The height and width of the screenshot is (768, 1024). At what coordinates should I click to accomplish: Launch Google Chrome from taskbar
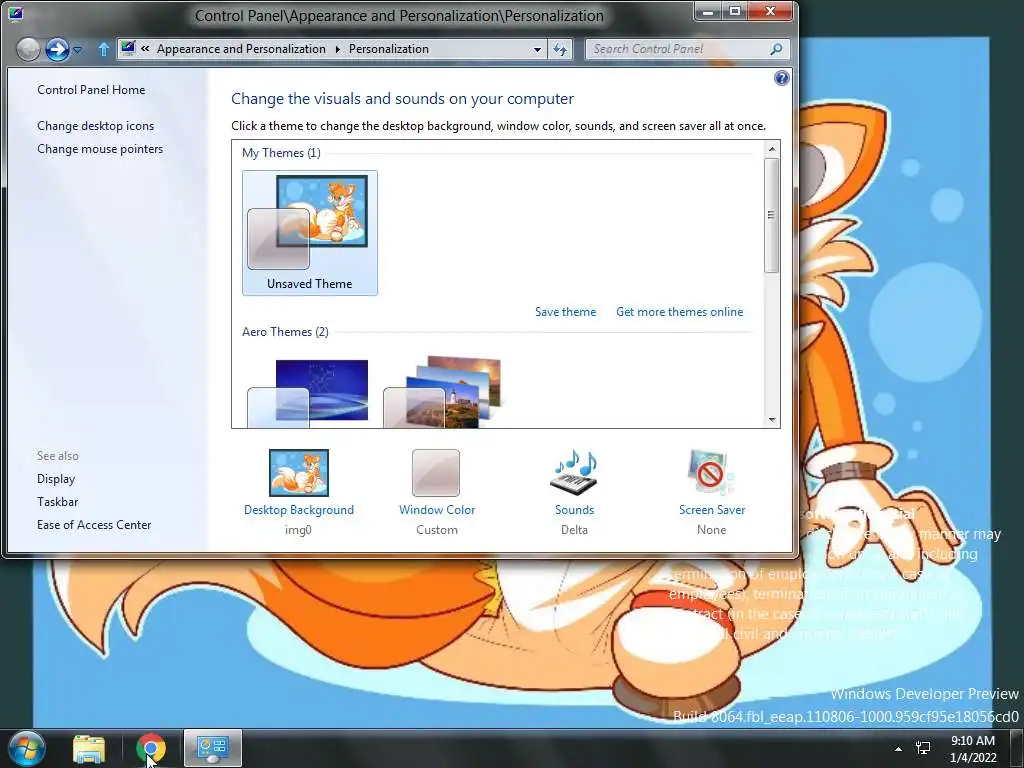[151, 748]
